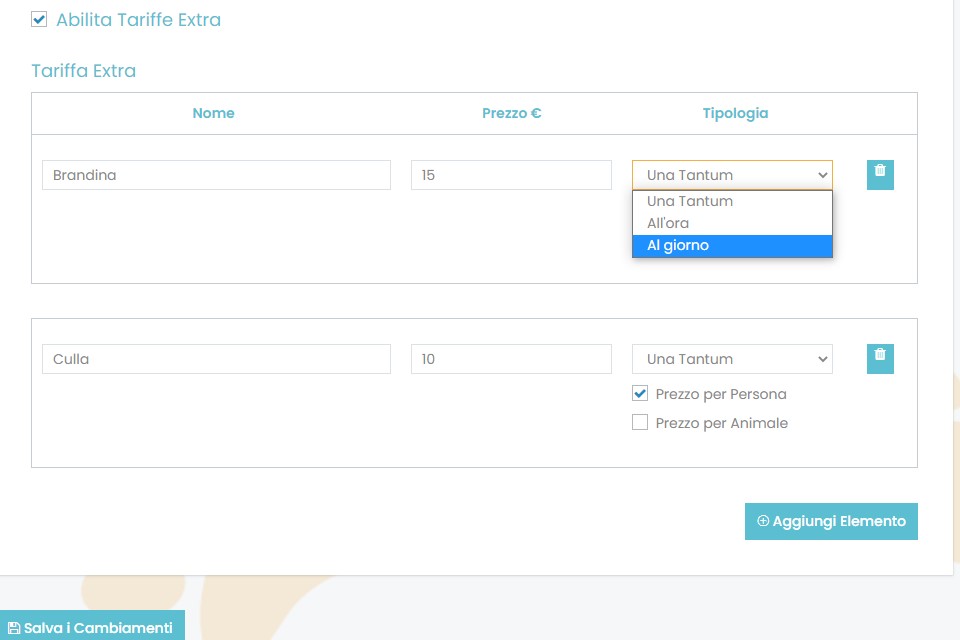
Task: Toggle the Abilita Tariffe Extra checkbox
Action: coord(40,19)
